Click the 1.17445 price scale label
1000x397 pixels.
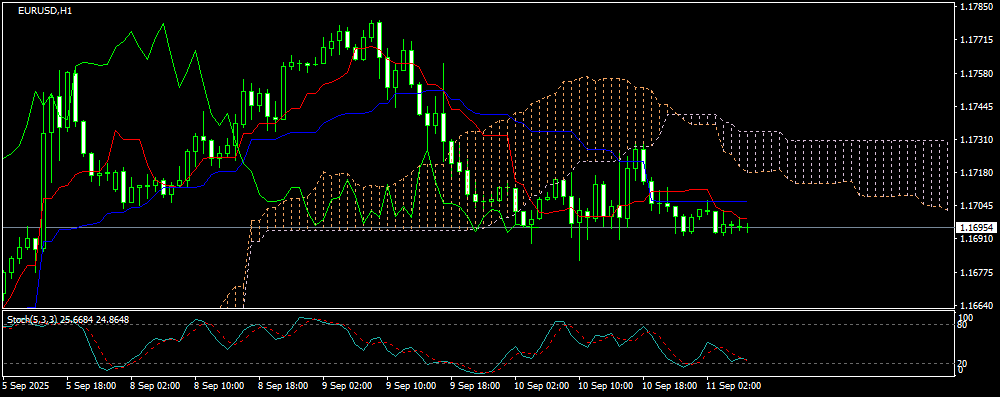[976, 107]
